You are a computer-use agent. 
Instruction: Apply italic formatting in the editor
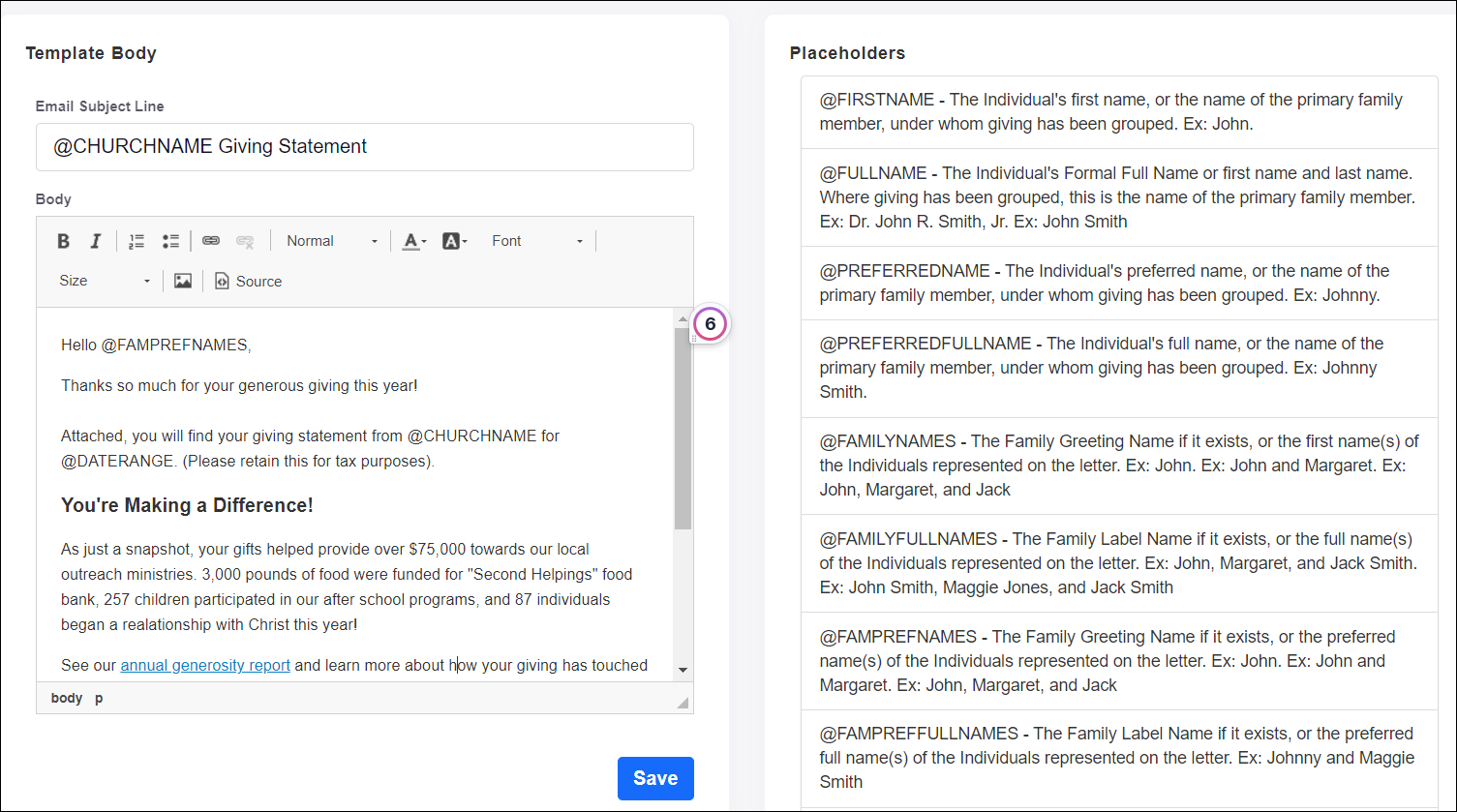96,240
